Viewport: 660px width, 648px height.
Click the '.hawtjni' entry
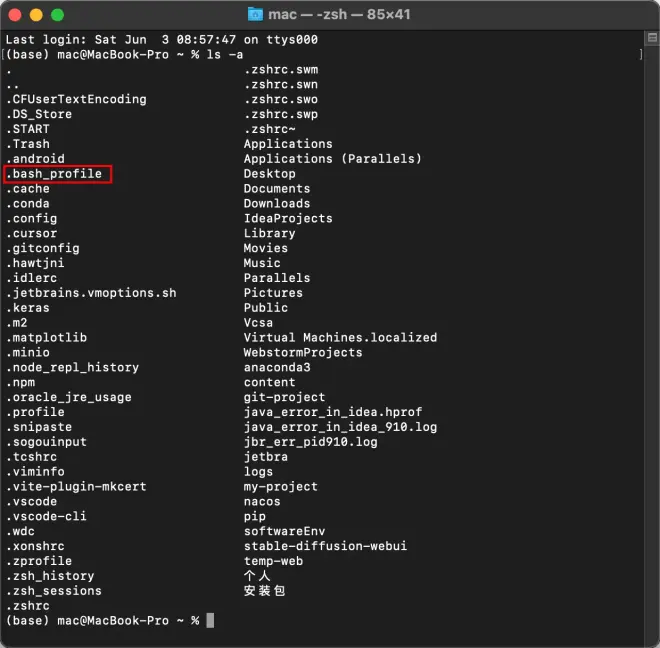(x=35, y=263)
